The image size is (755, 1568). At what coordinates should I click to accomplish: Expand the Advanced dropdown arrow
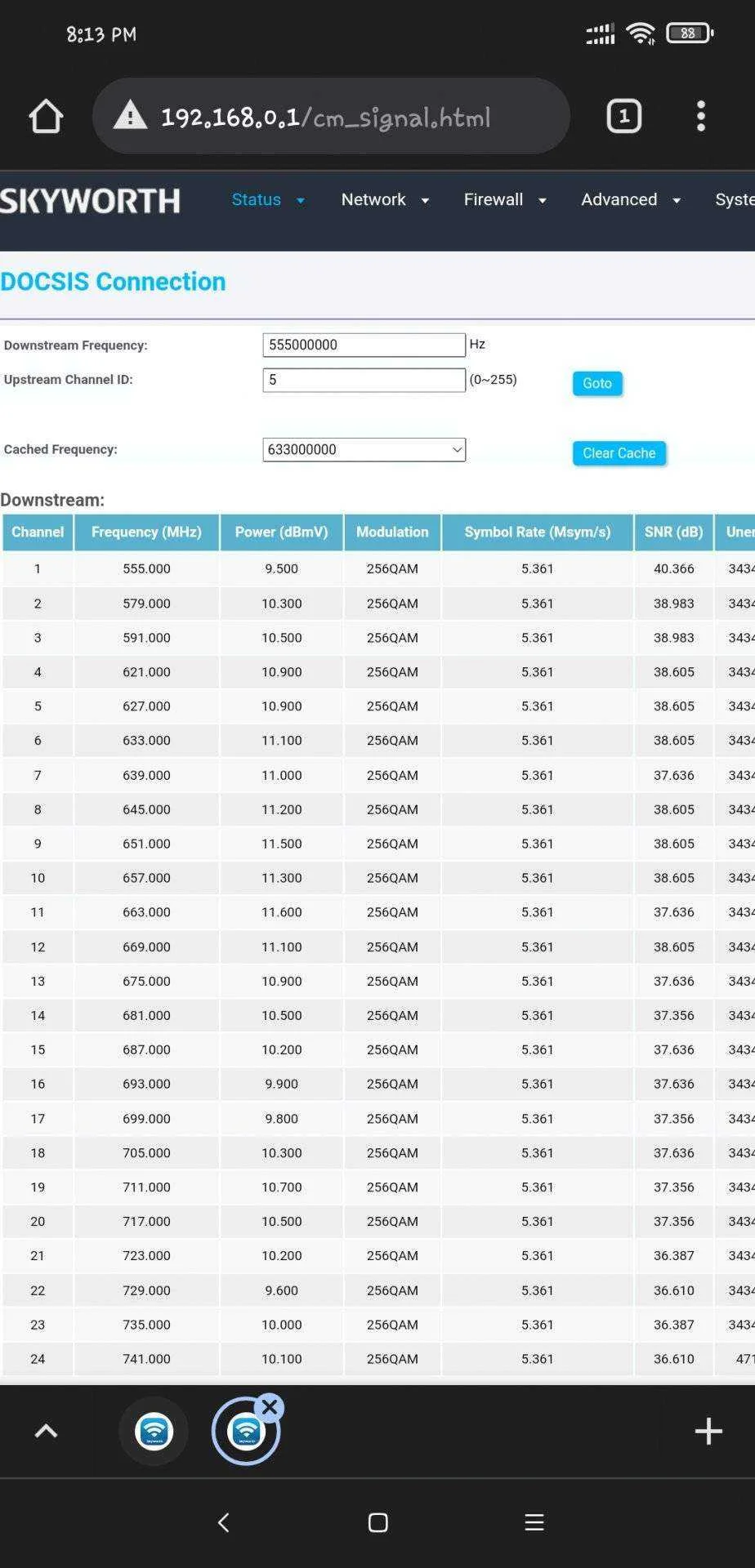pyautogui.click(x=677, y=201)
